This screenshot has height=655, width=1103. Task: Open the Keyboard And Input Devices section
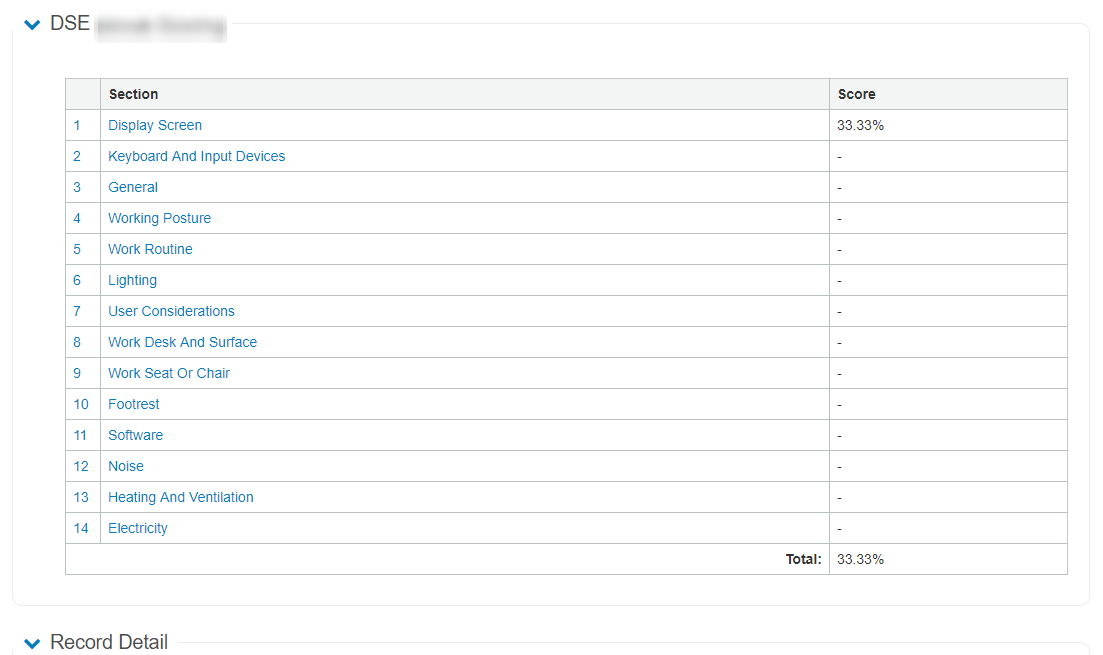[196, 156]
